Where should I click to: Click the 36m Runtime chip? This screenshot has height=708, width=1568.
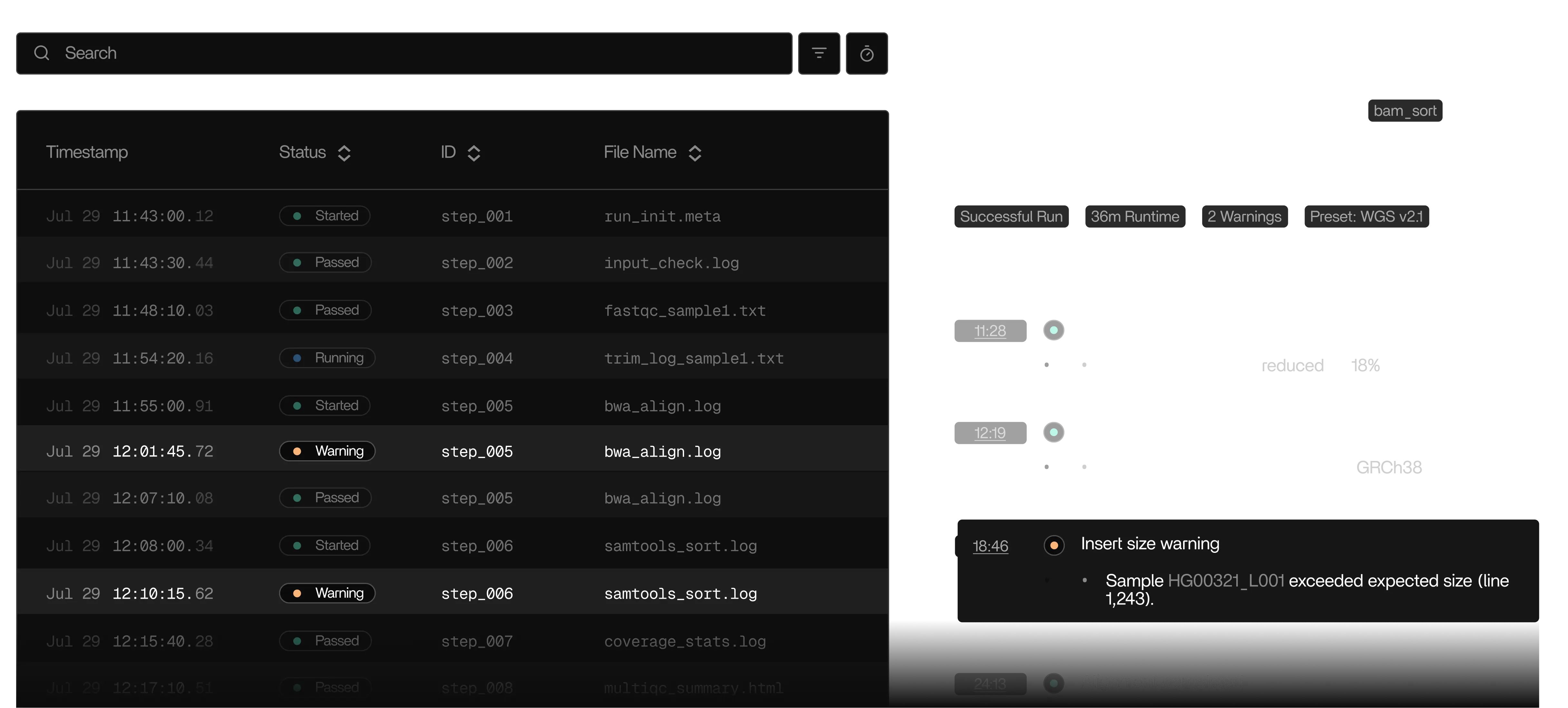point(1135,216)
